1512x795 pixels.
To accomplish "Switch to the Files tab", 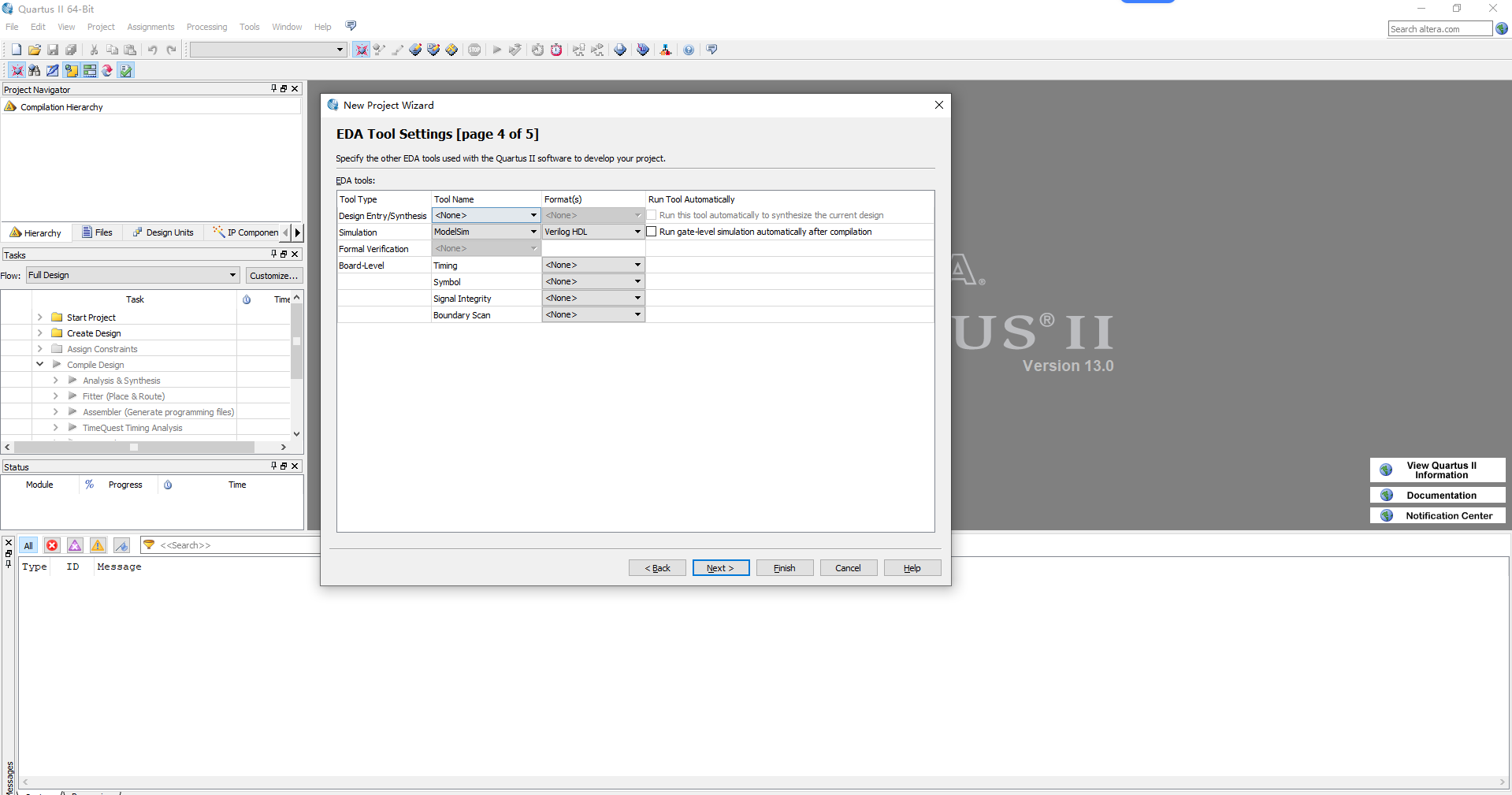I will tap(97, 232).
